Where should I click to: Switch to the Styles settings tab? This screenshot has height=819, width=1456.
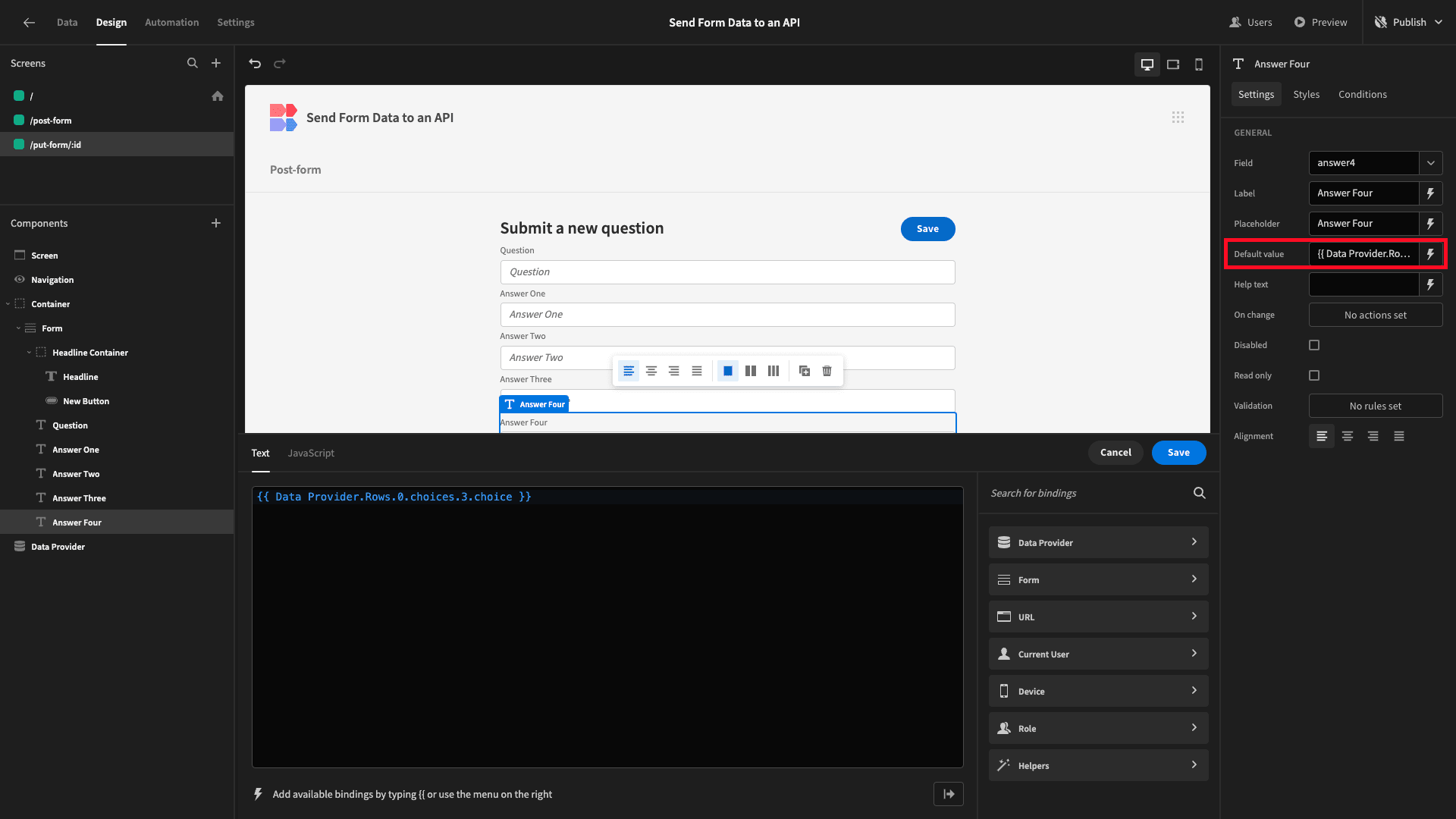(1306, 94)
